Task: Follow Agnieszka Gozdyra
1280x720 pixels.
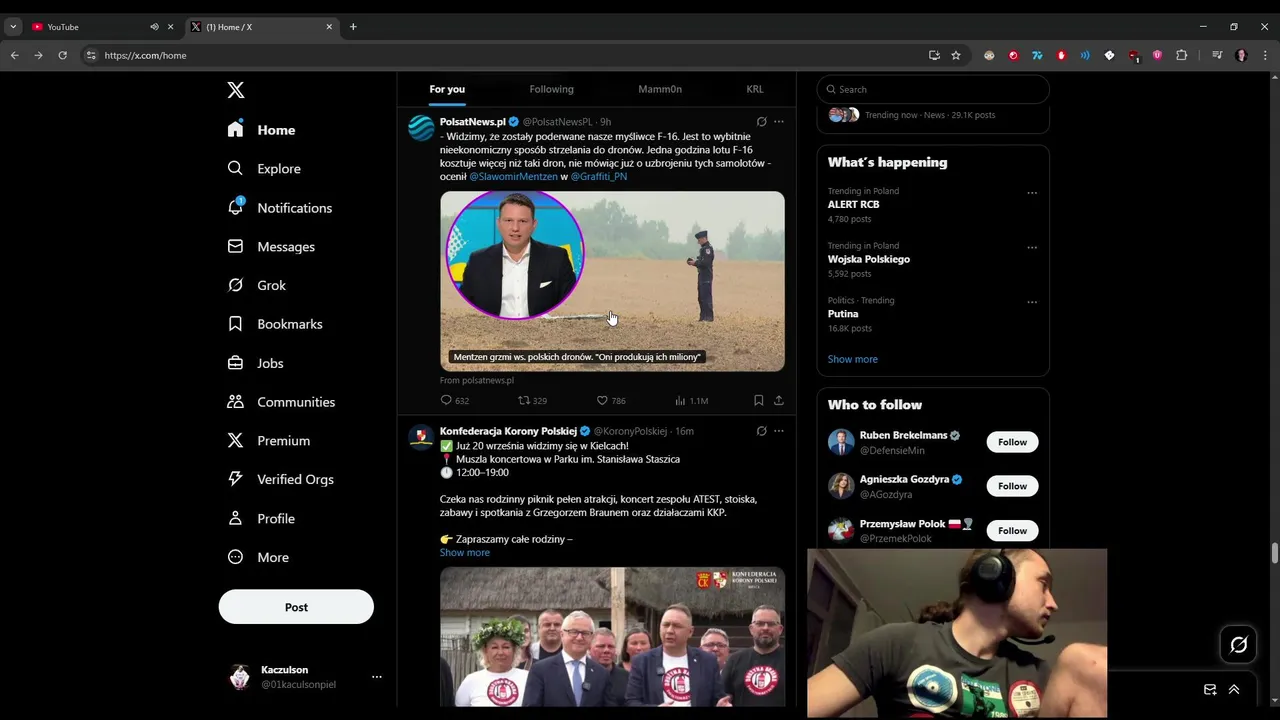Action: 1012,486
